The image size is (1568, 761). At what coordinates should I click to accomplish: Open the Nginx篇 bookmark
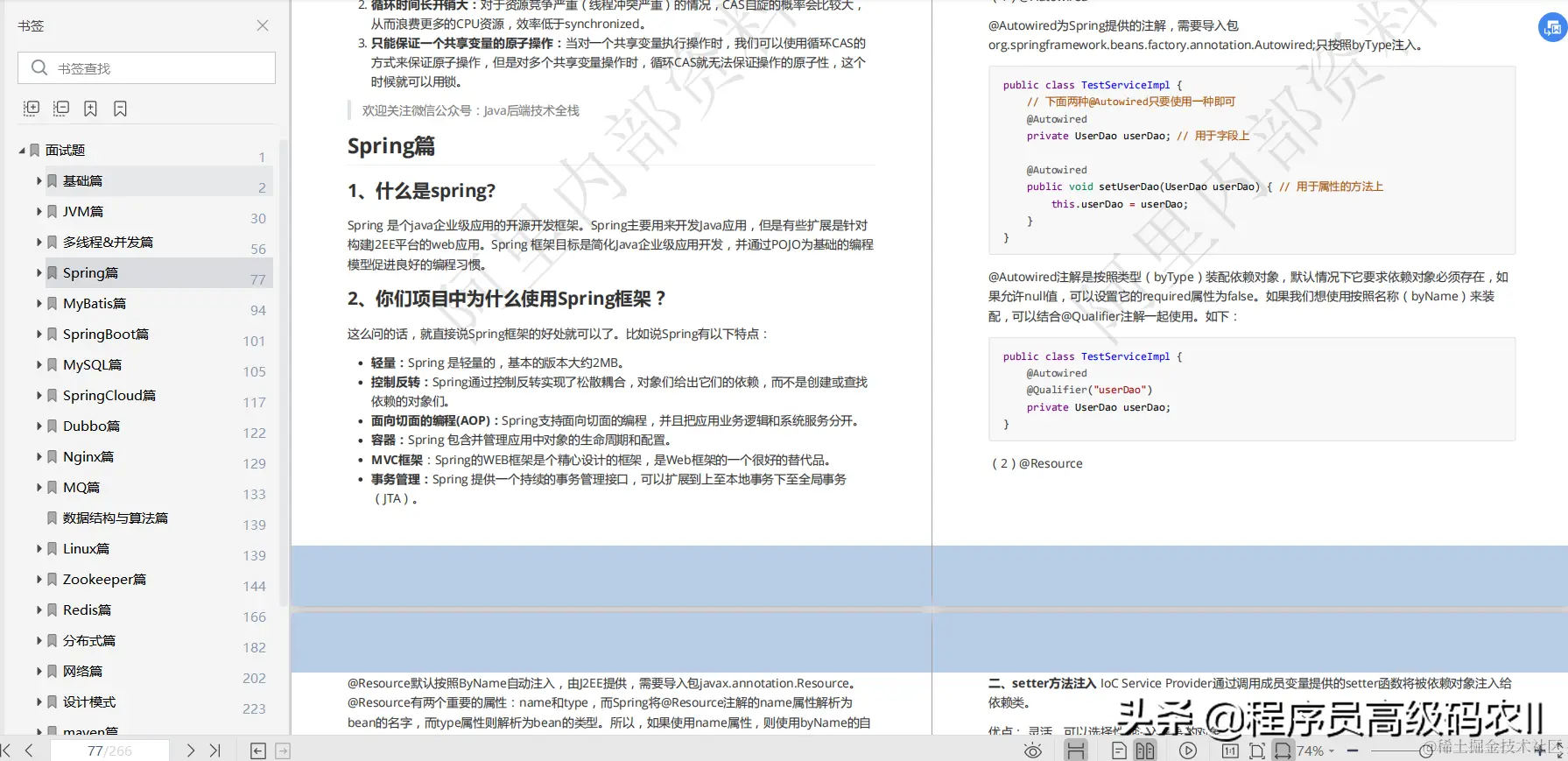pos(88,457)
